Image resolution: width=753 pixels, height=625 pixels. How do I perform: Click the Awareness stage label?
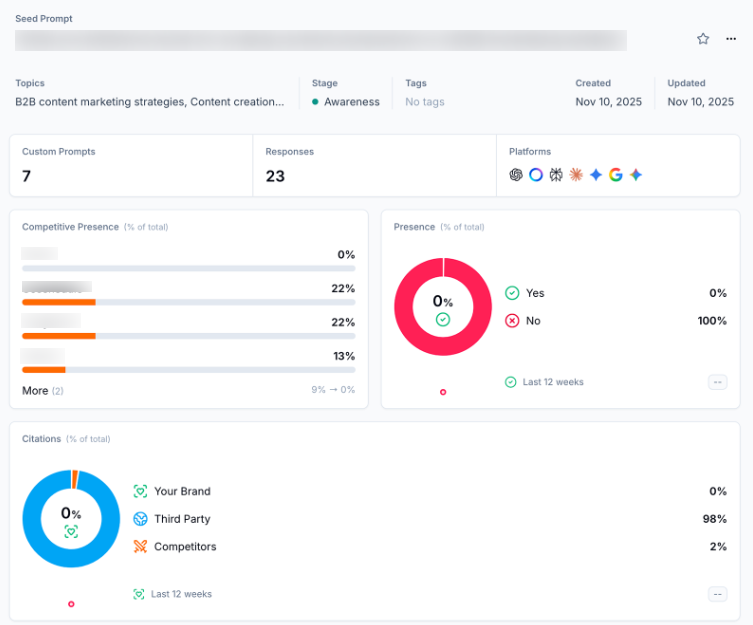click(351, 102)
